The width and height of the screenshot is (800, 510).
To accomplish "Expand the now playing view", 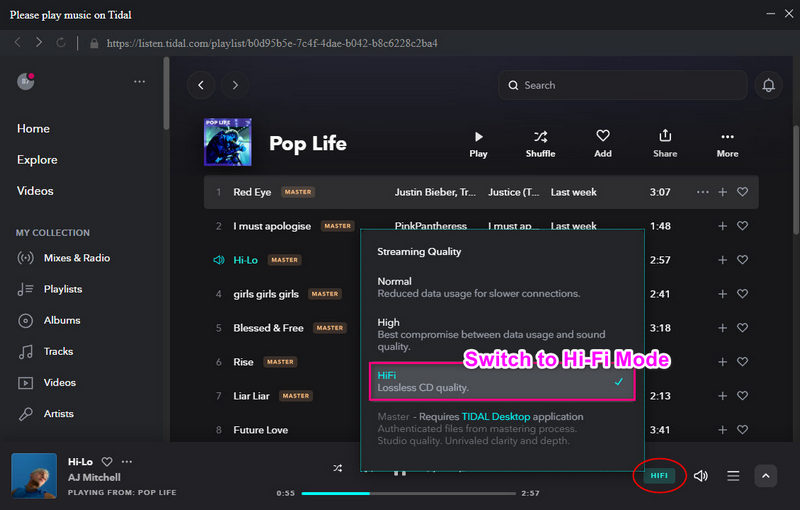I will coord(766,476).
